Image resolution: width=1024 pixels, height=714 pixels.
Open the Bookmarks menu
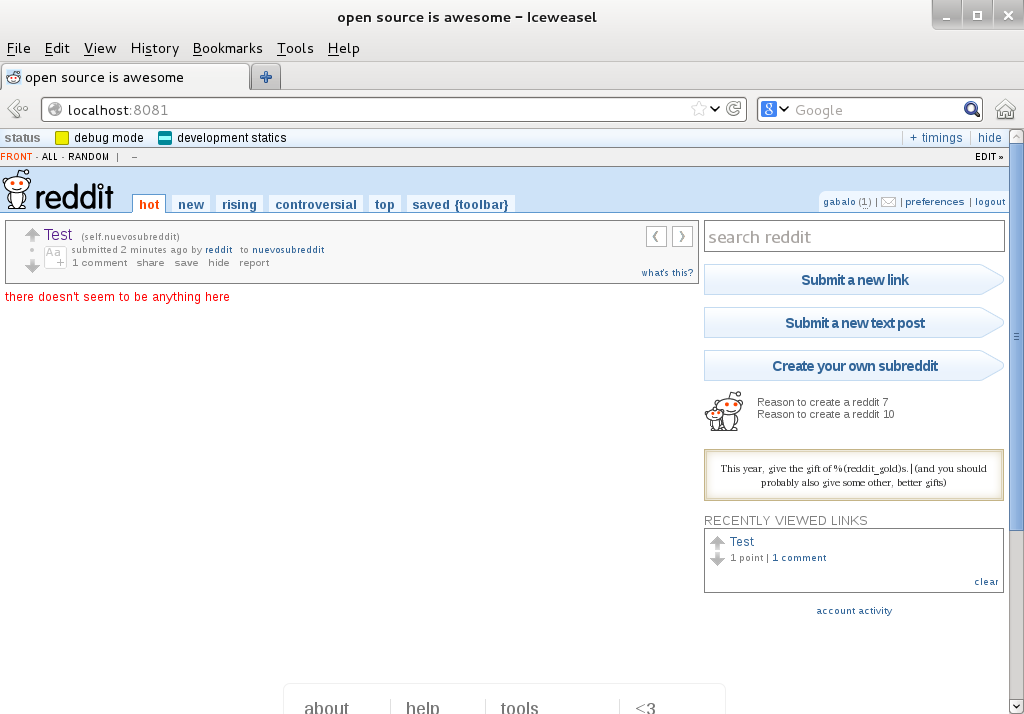point(227,48)
